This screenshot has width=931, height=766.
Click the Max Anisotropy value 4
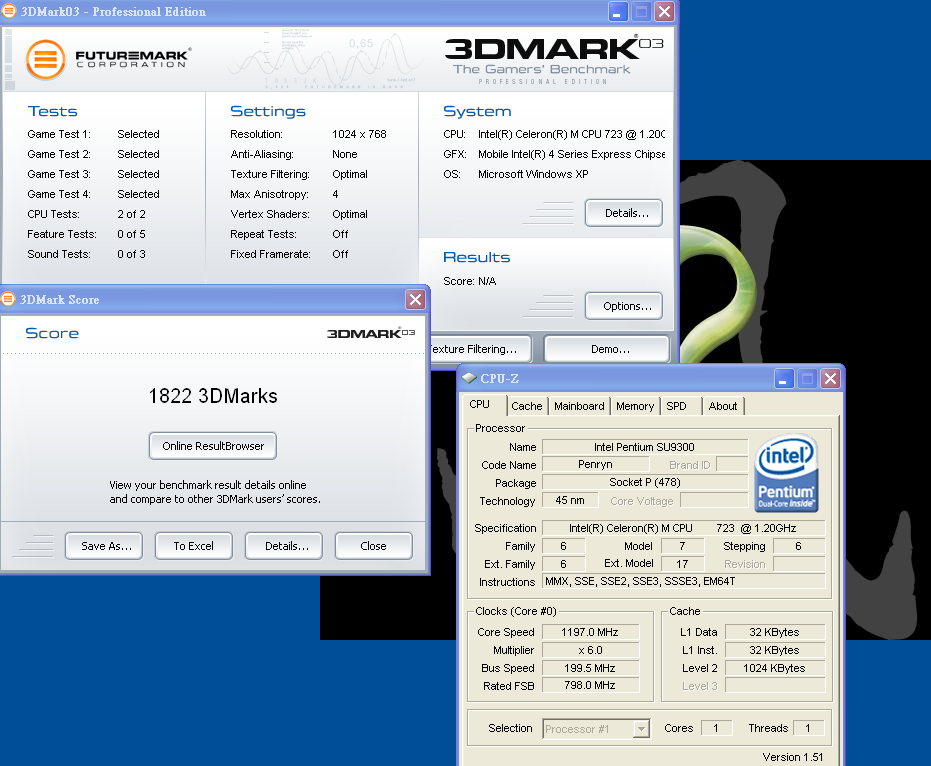point(335,194)
